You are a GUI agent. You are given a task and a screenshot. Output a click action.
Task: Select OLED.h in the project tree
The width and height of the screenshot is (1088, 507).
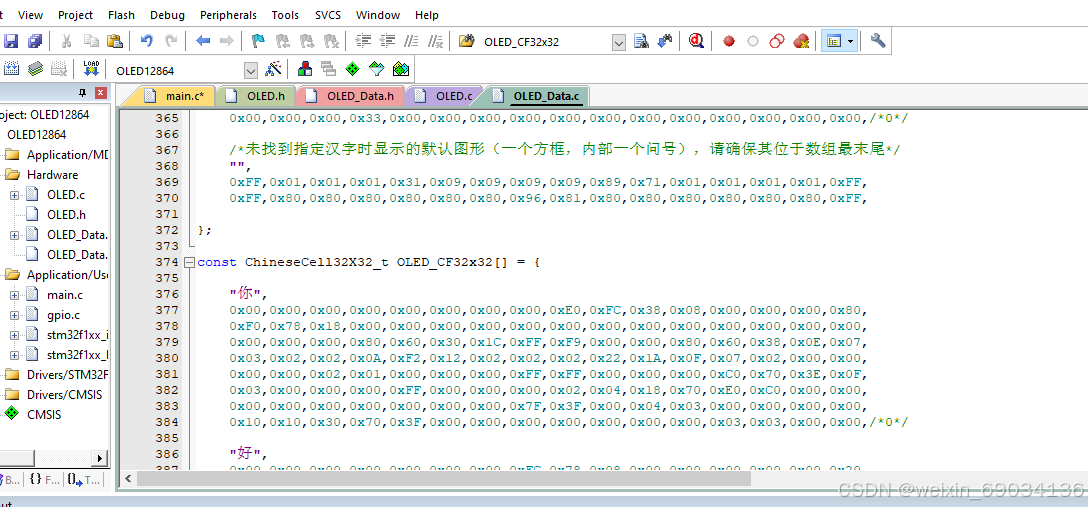point(66,215)
